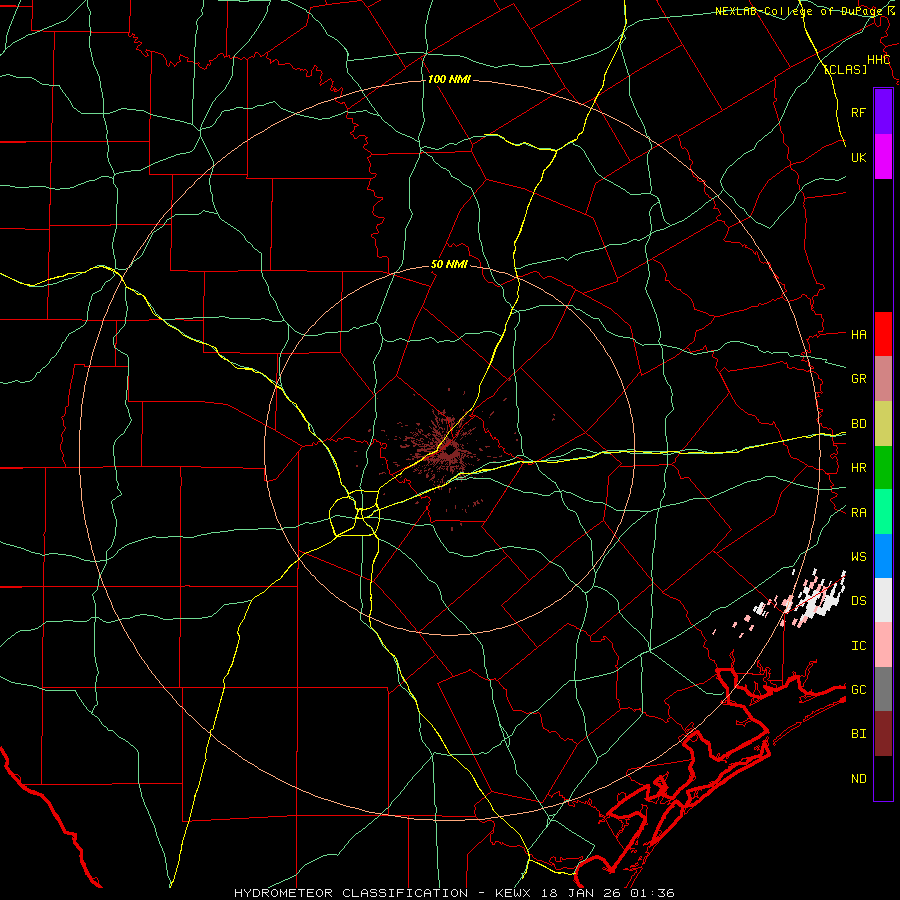Click the yellow highway loop around the city

click(x=355, y=514)
